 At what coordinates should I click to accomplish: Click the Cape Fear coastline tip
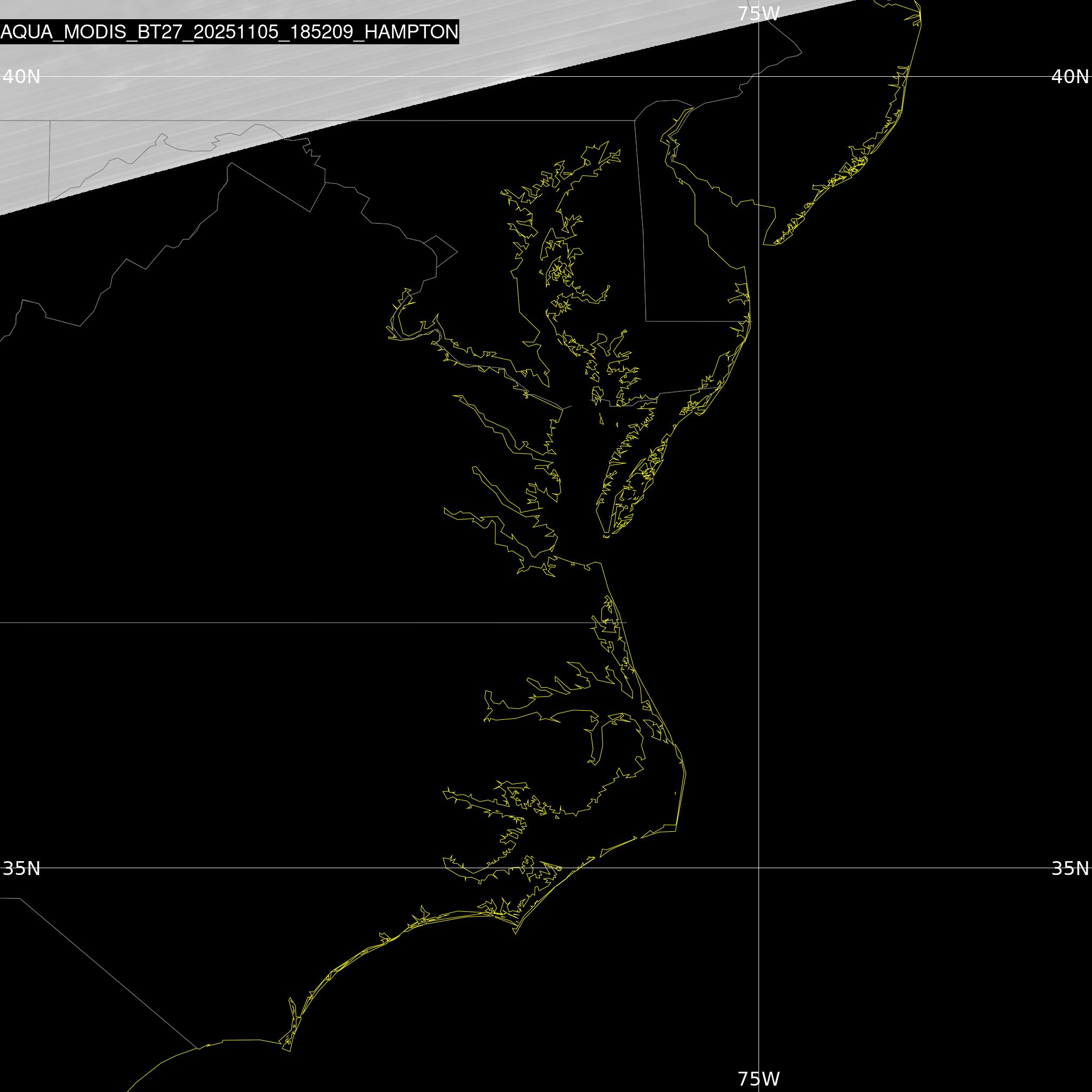point(290,1051)
